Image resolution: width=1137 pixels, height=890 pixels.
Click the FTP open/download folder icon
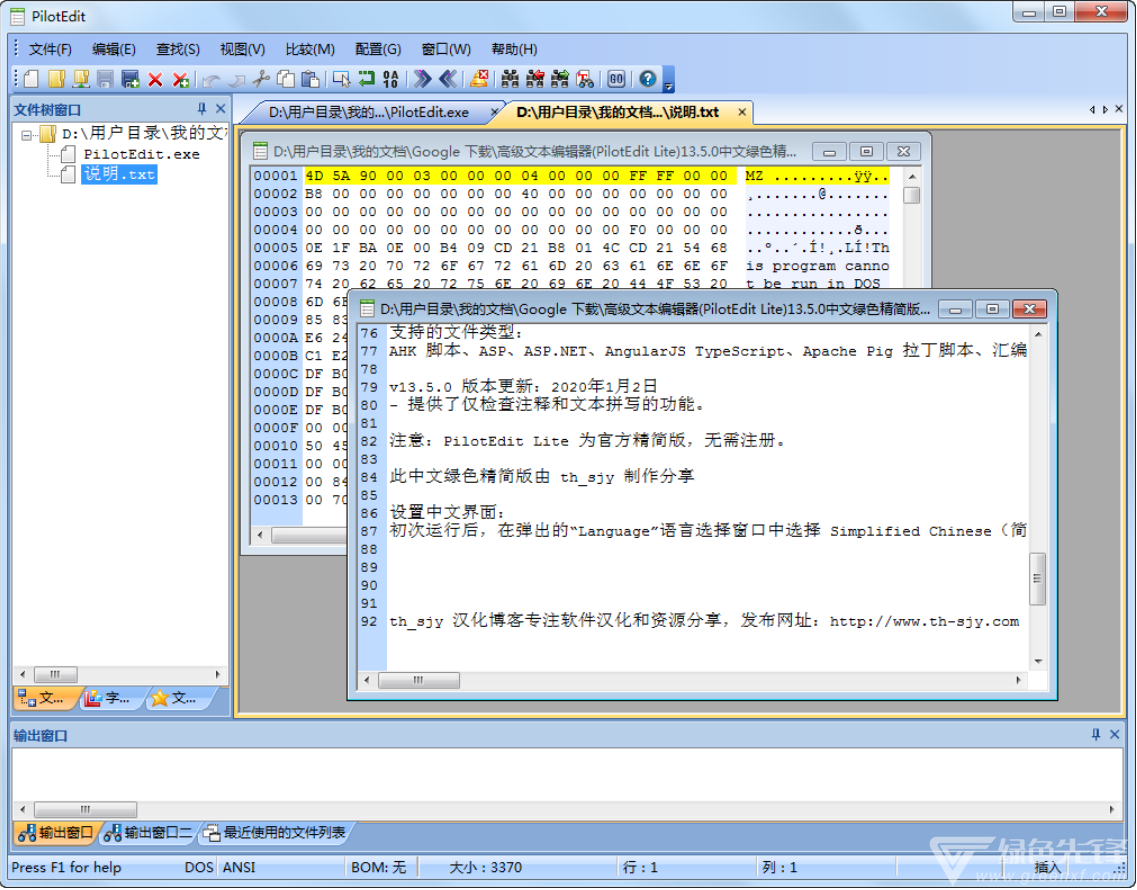[x=80, y=79]
